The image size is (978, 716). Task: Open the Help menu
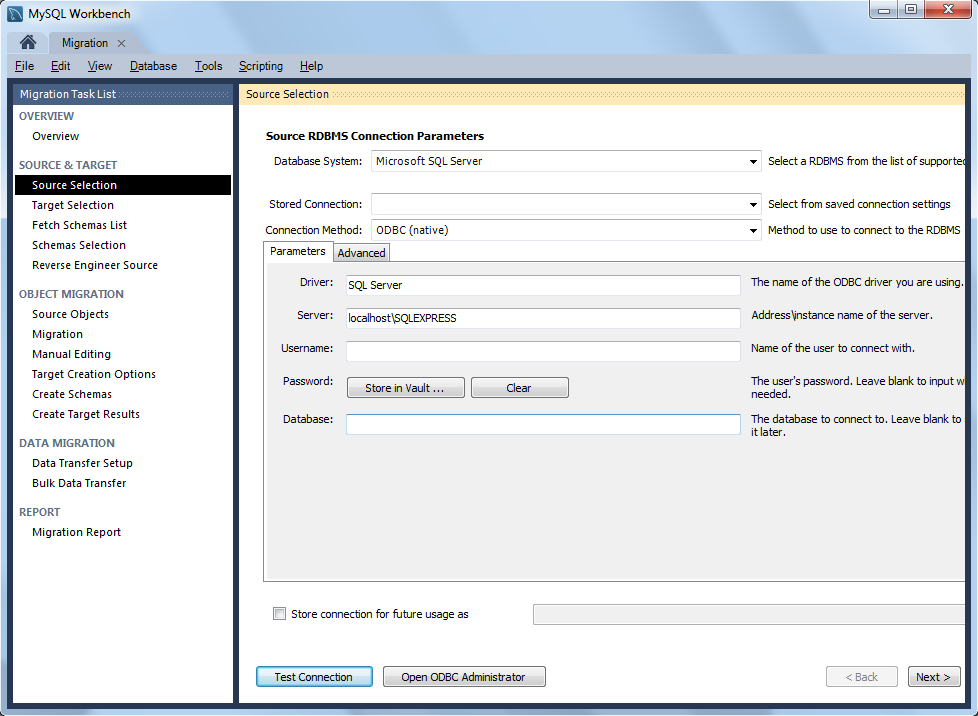311,66
